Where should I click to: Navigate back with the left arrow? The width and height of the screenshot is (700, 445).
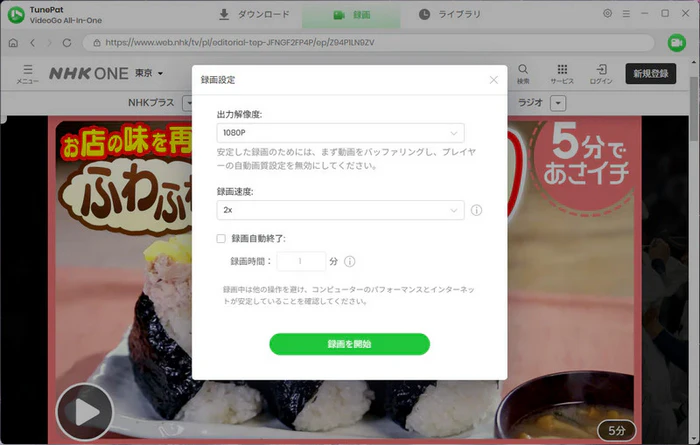coord(32,43)
